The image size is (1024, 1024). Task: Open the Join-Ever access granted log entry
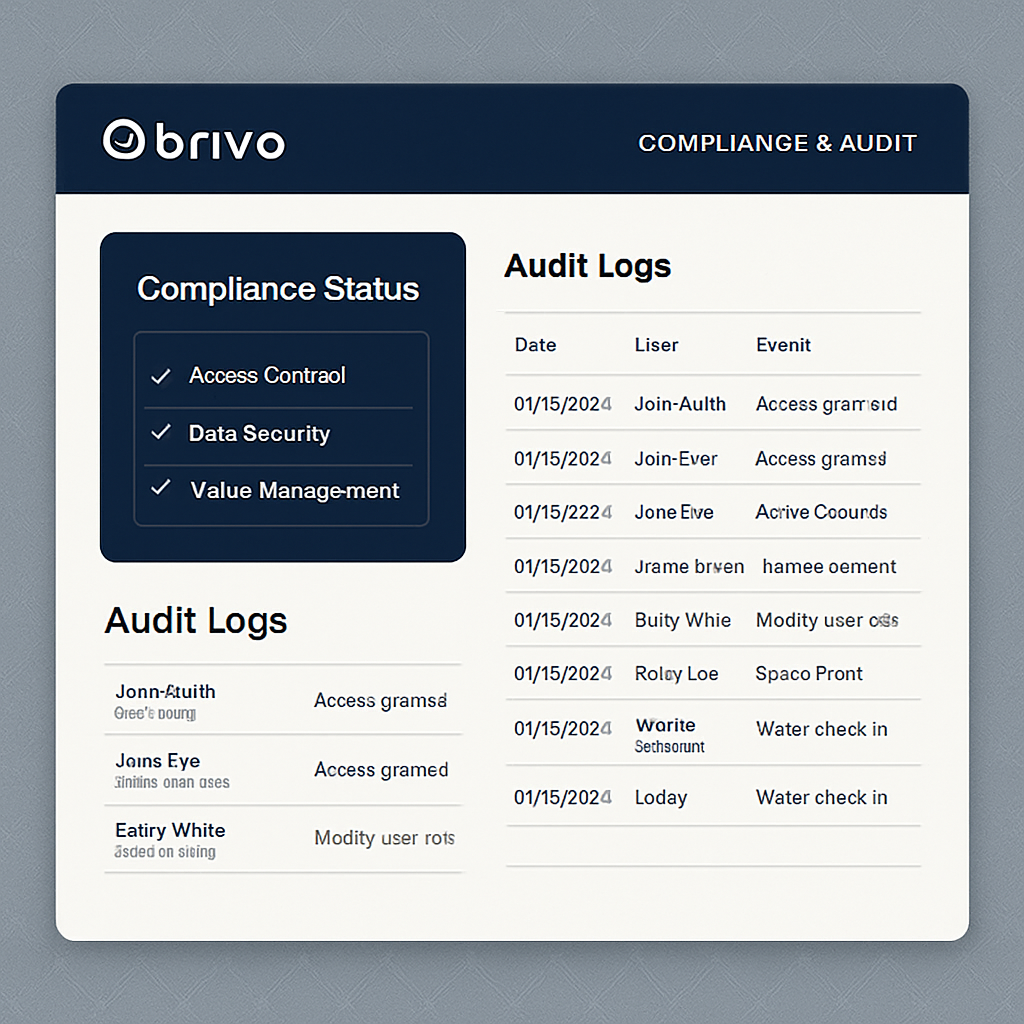712,458
